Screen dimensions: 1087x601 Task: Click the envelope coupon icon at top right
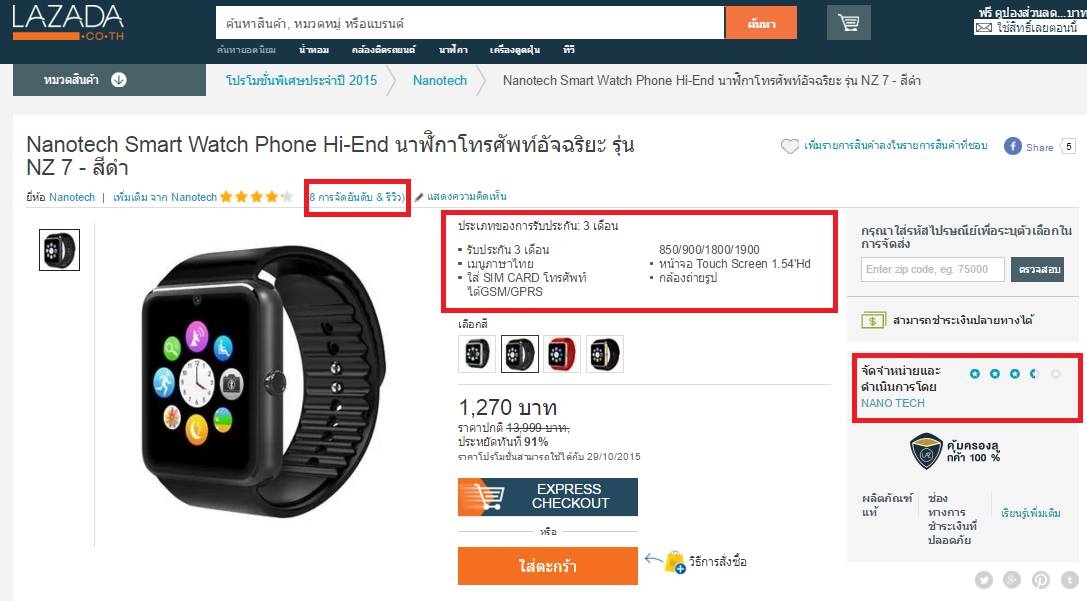click(983, 28)
